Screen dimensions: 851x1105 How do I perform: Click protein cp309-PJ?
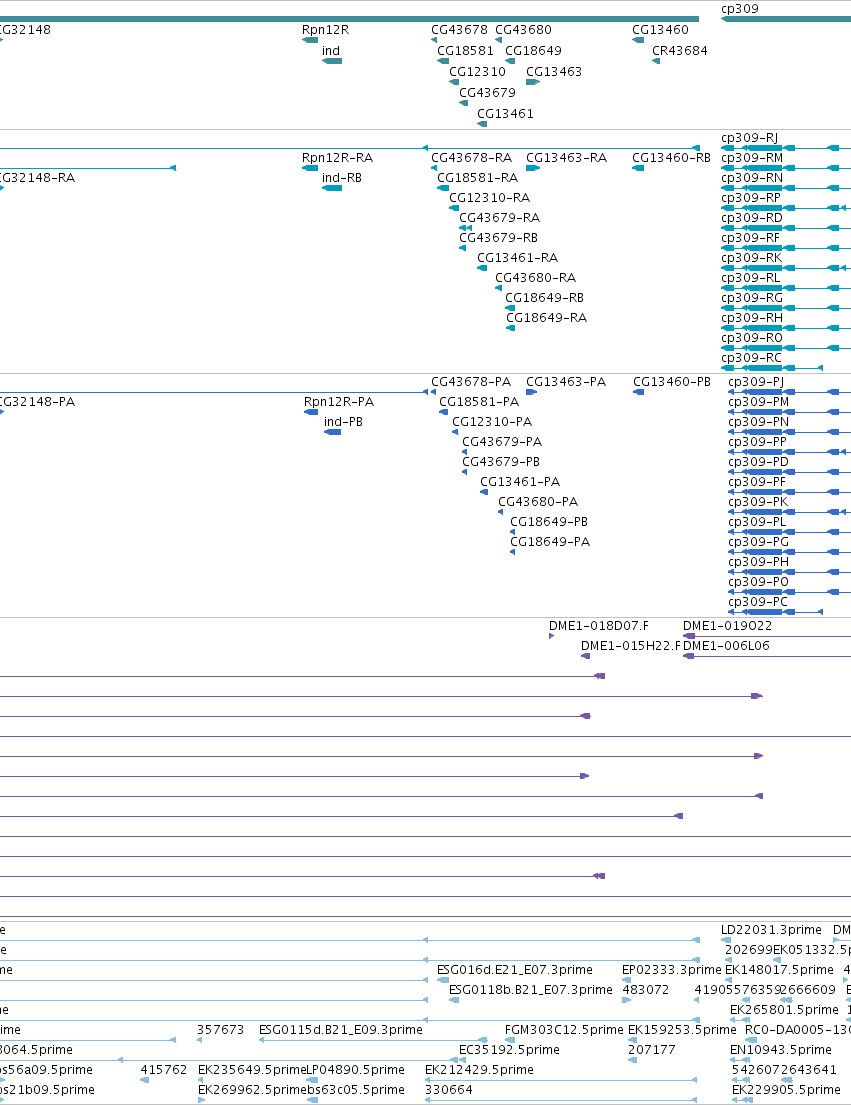pyautogui.click(x=756, y=382)
